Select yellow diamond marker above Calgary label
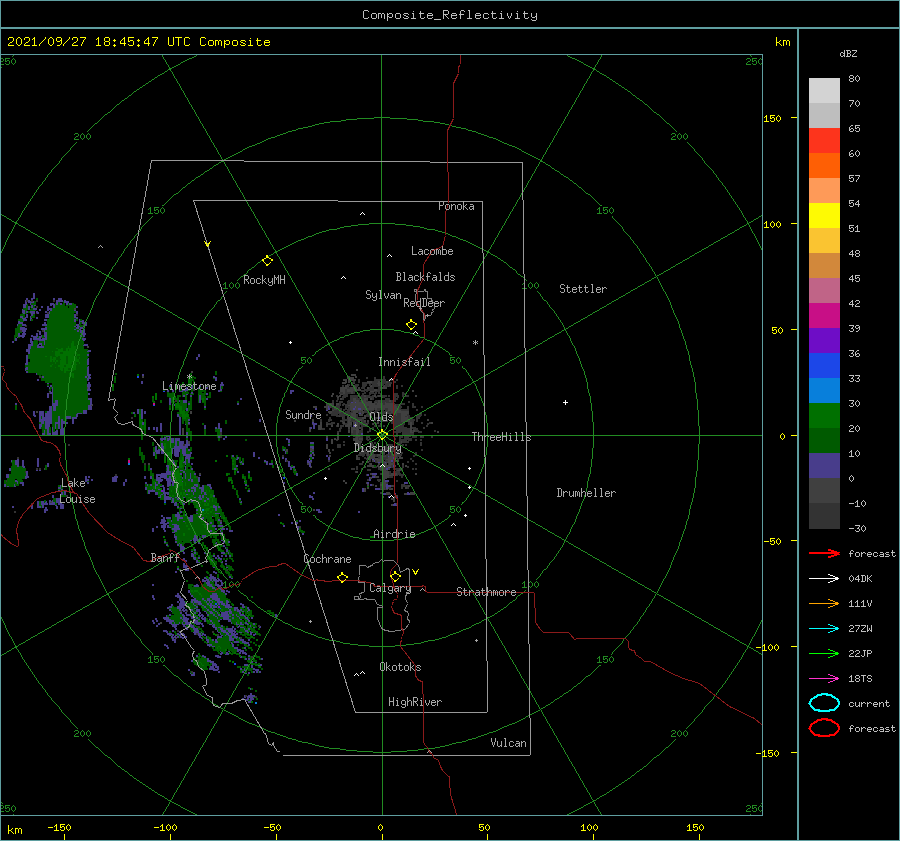 pos(395,576)
